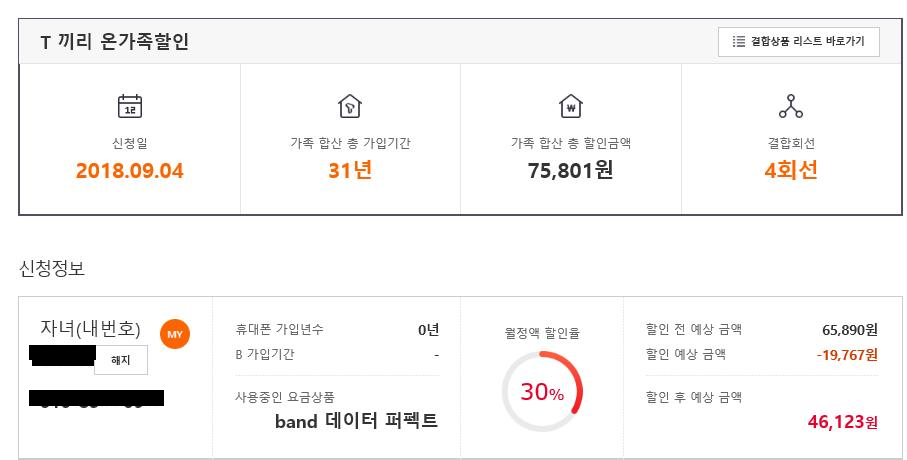Click the won-sign house icon for 할인금액

pos(570,106)
